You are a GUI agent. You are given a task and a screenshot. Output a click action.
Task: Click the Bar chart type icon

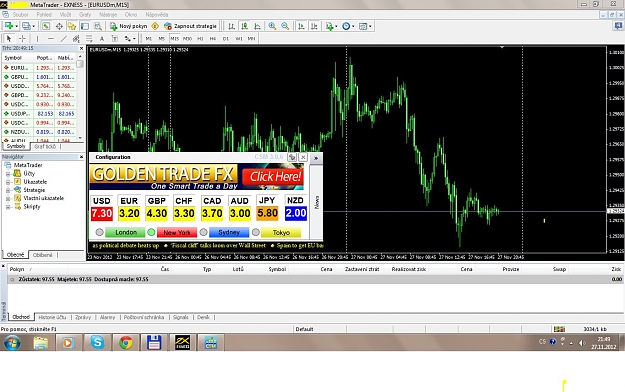[231, 26]
